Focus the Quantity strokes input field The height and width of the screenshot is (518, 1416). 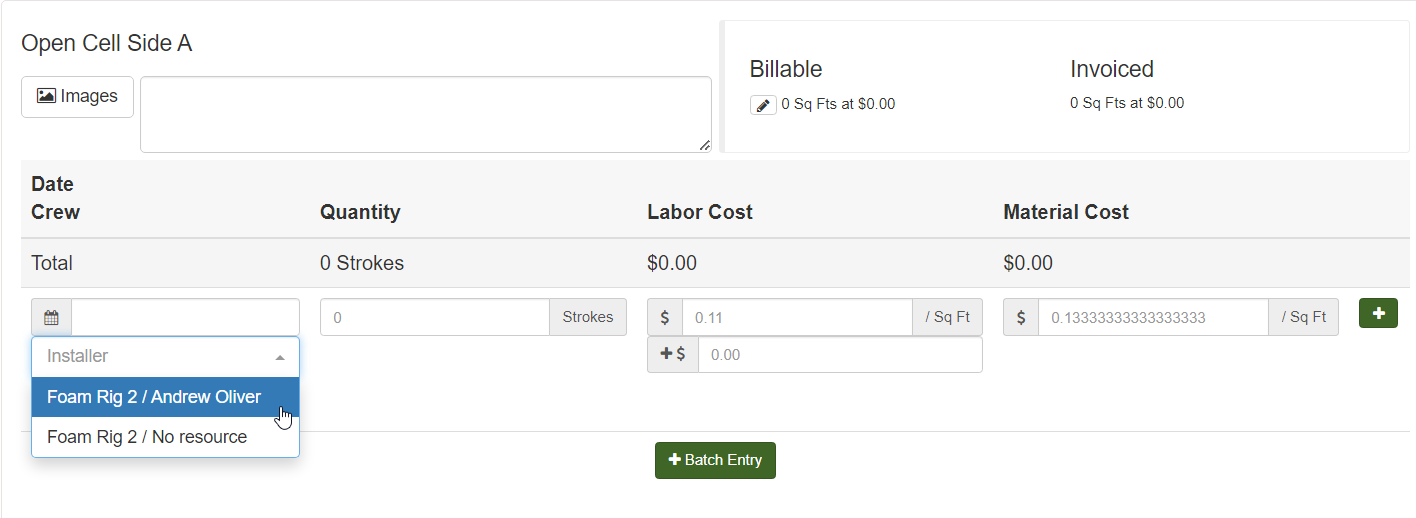[x=435, y=317]
